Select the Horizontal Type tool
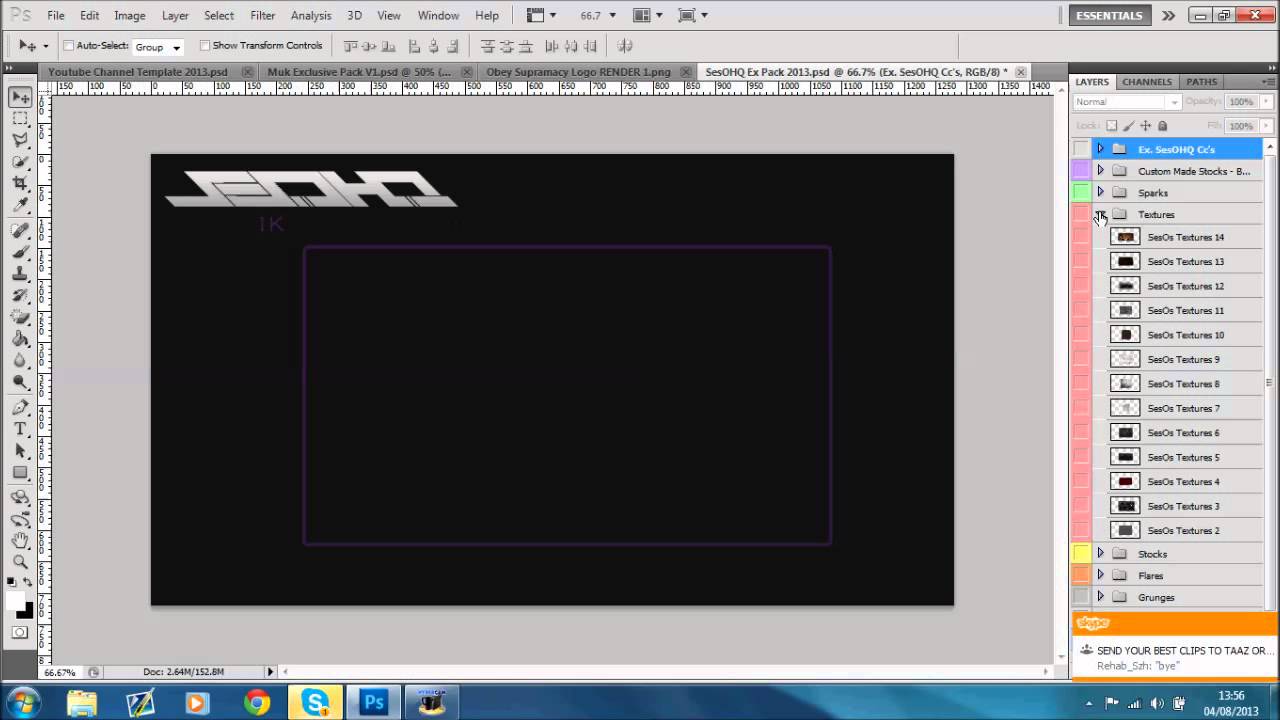The image size is (1280, 720). tap(20, 429)
